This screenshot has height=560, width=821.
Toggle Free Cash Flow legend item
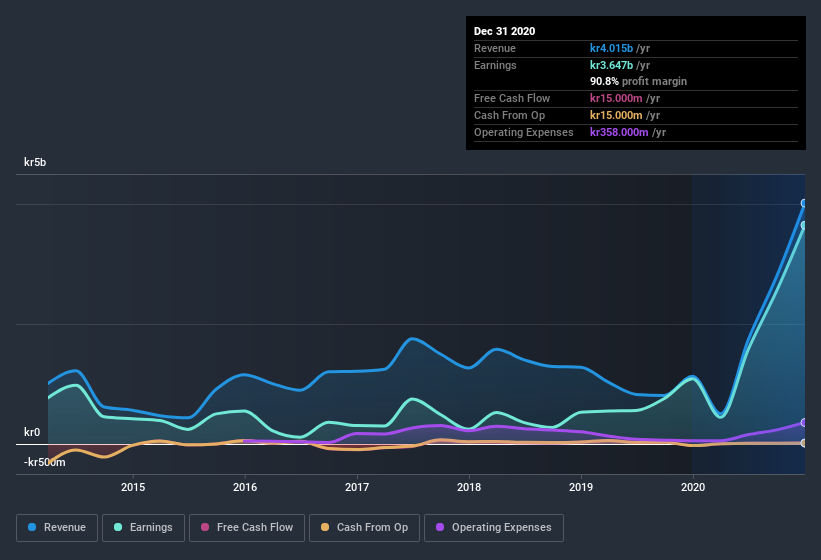(247, 527)
